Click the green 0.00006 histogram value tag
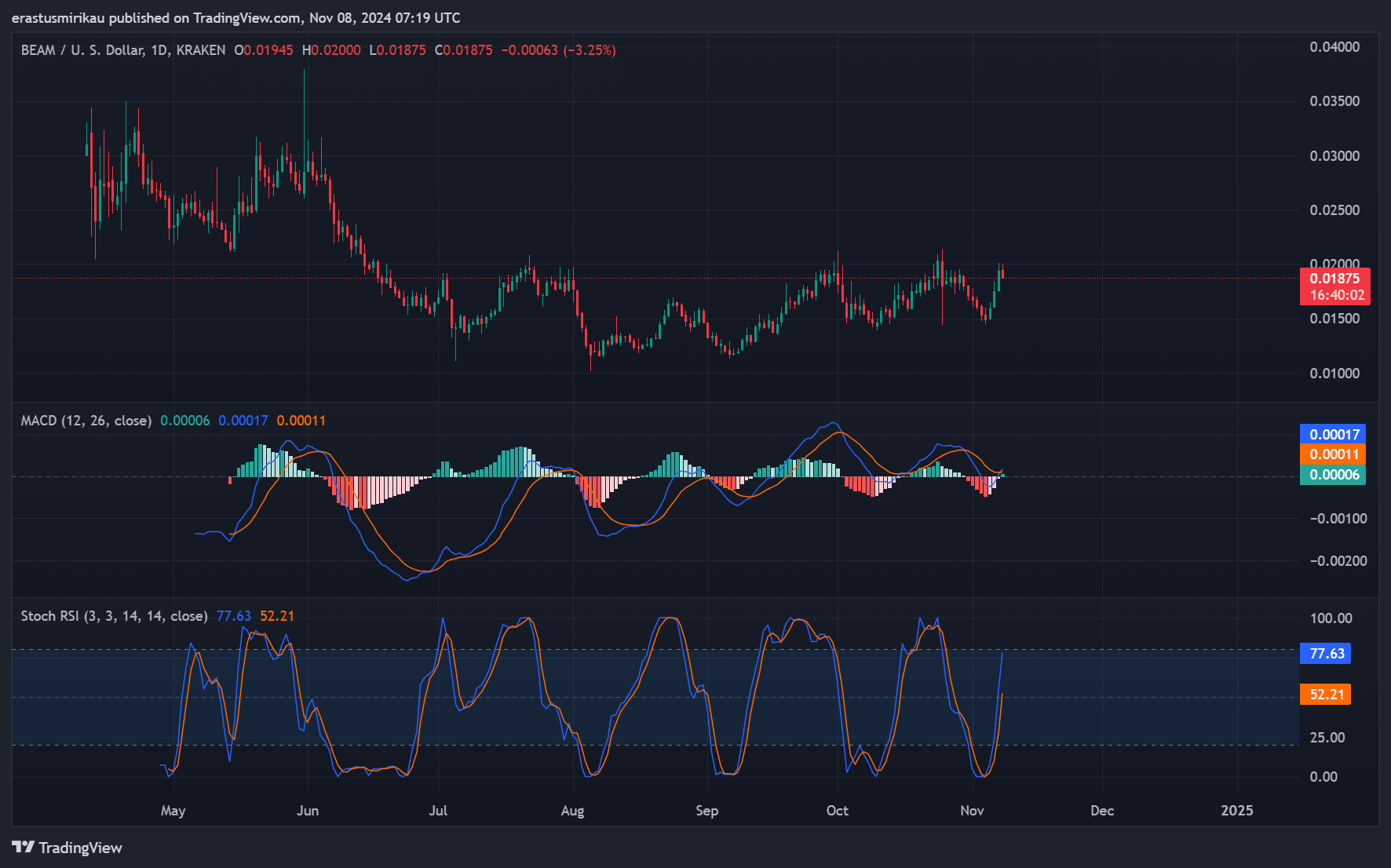The height and width of the screenshot is (868, 1391). click(1333, 475)
